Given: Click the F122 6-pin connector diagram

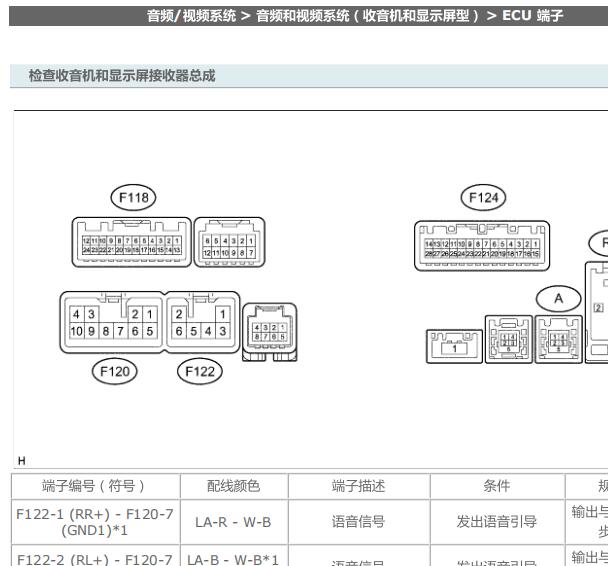Looking at the screenshot, I should tap(203, 323).
